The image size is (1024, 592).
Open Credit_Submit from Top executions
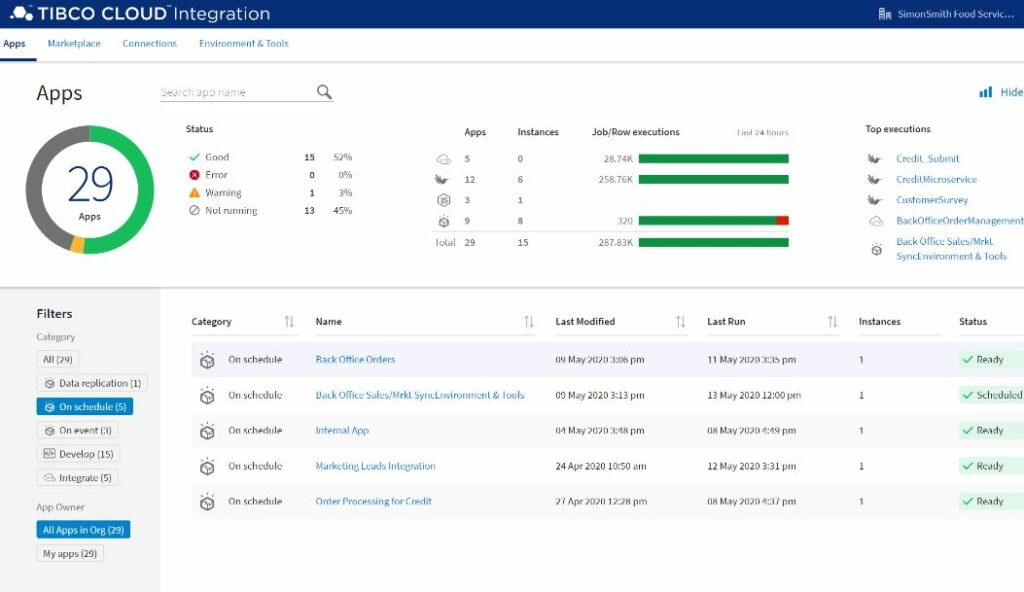pyautogui.click(x=927, y=159)
